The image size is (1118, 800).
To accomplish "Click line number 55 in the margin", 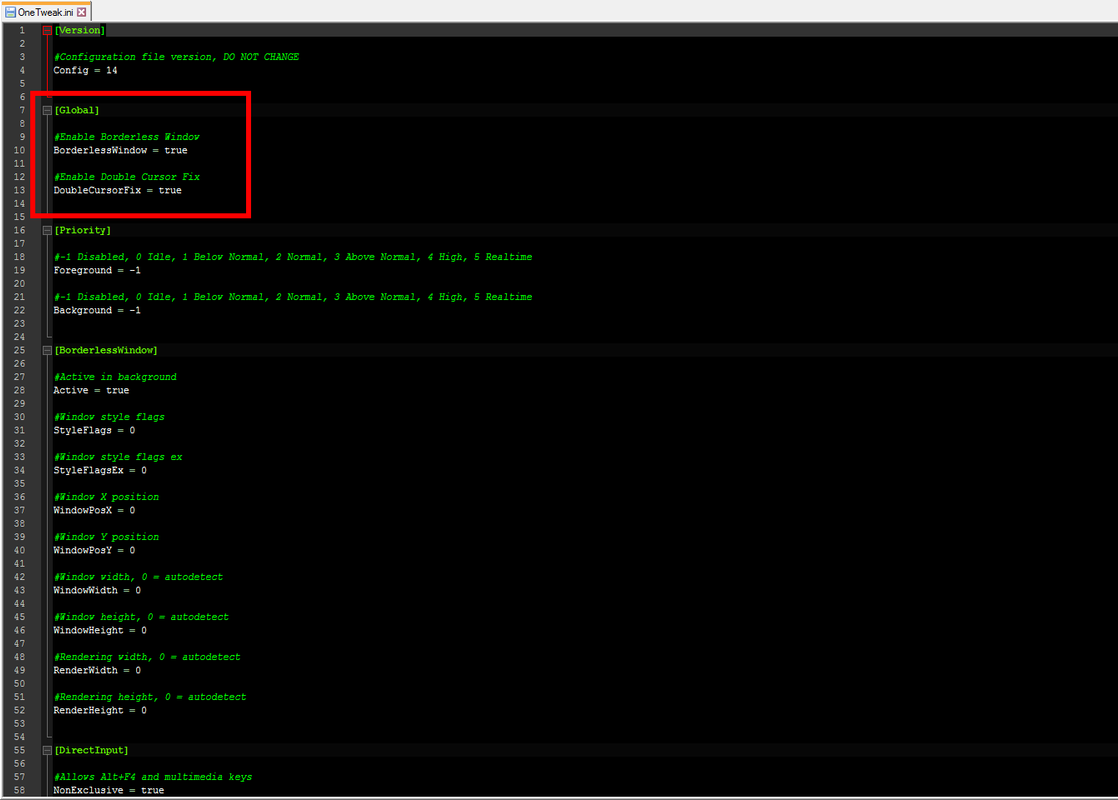I will tap(19, 750).
